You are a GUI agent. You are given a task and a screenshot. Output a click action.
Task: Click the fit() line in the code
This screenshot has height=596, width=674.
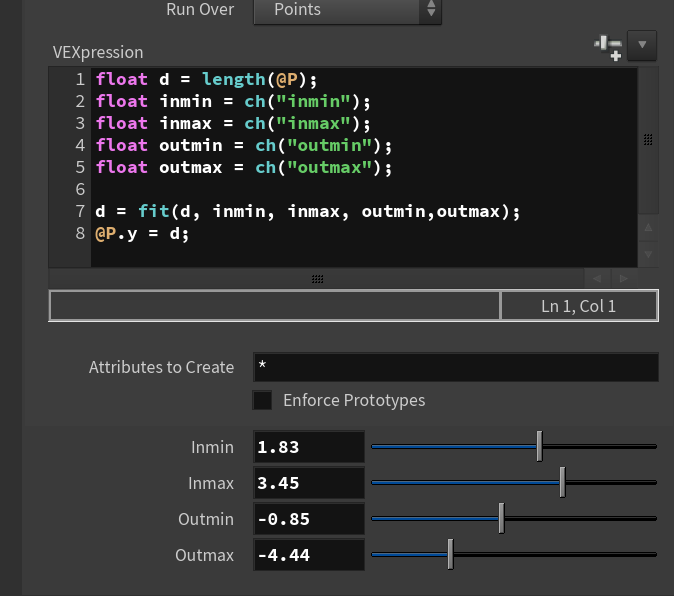(x=307, y=211)
